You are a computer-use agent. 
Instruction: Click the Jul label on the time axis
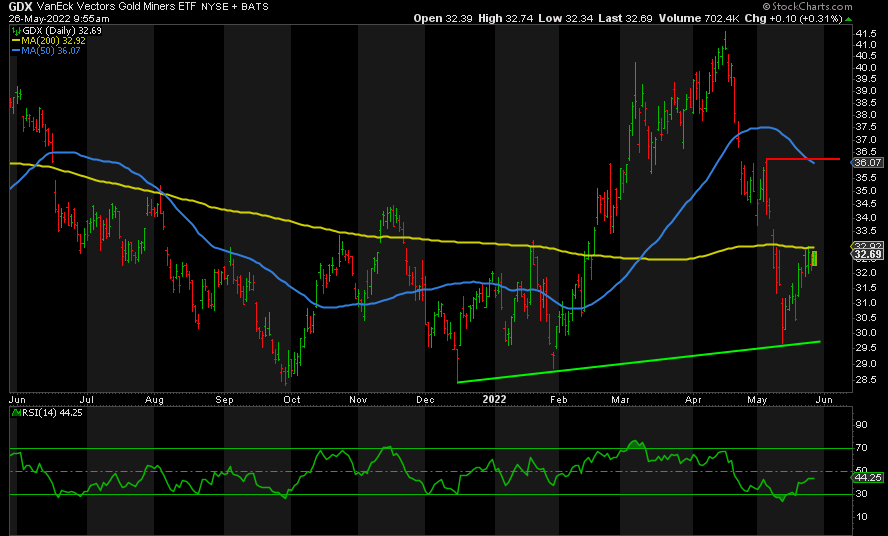[87, 399]
